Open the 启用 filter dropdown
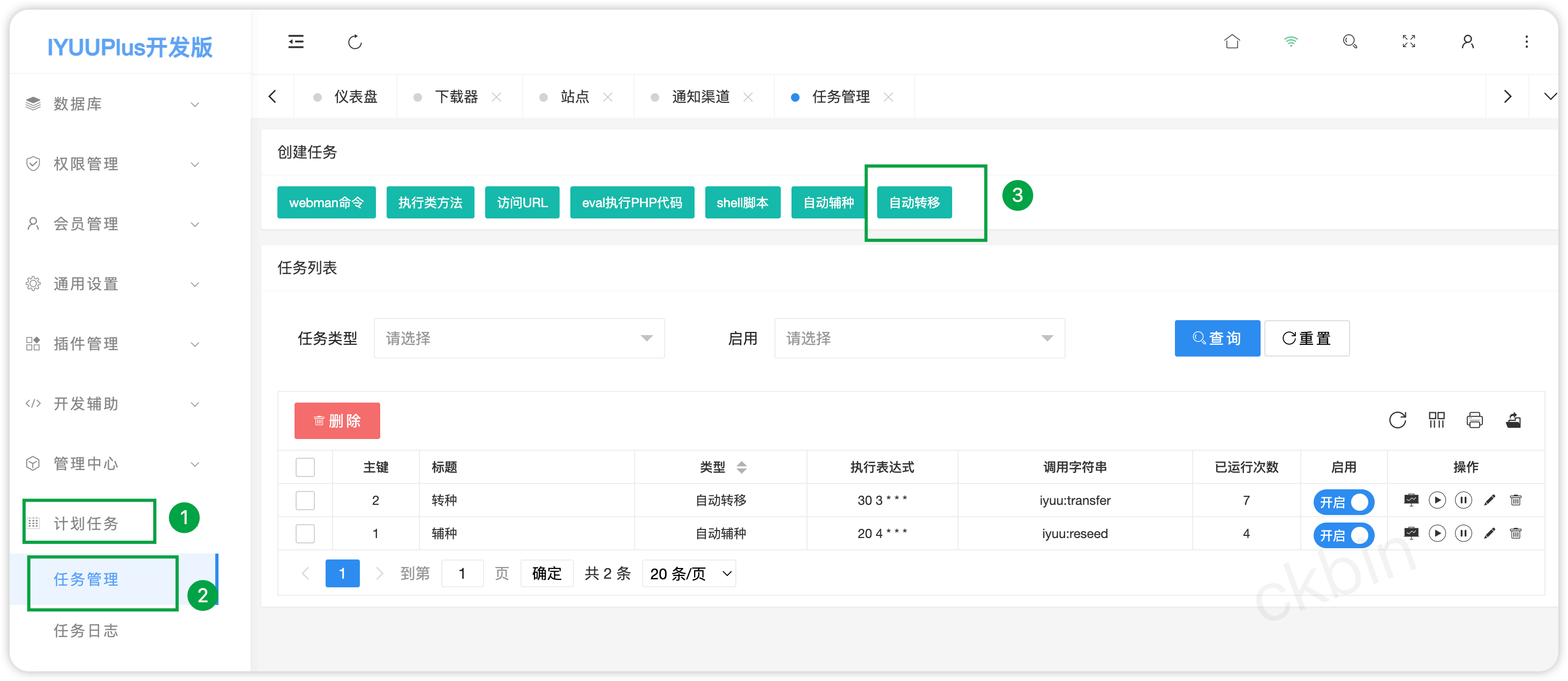Image resolution: width=1568 pixels, height=681 pixels. [x=919, y=338]
